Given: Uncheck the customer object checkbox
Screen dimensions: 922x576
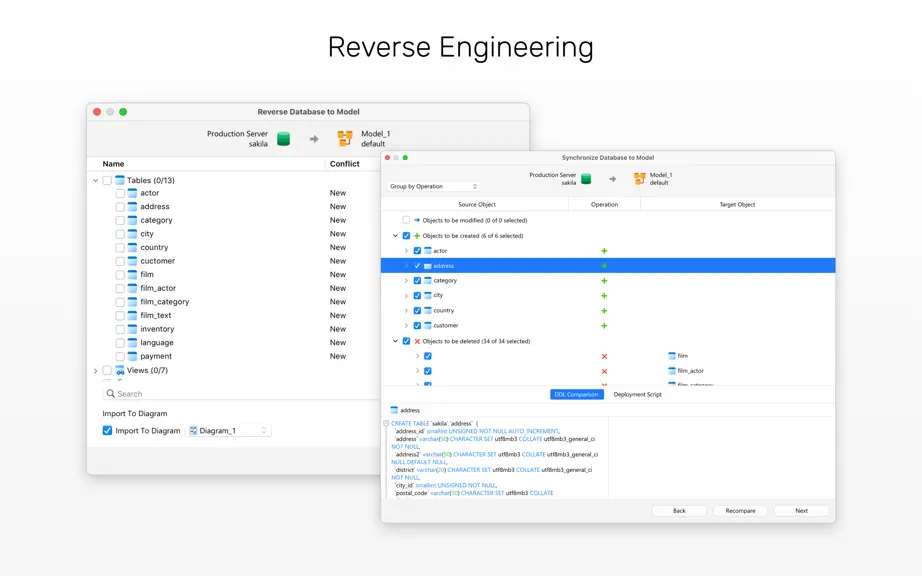Looking at the screenshot, I should [417, 326].
